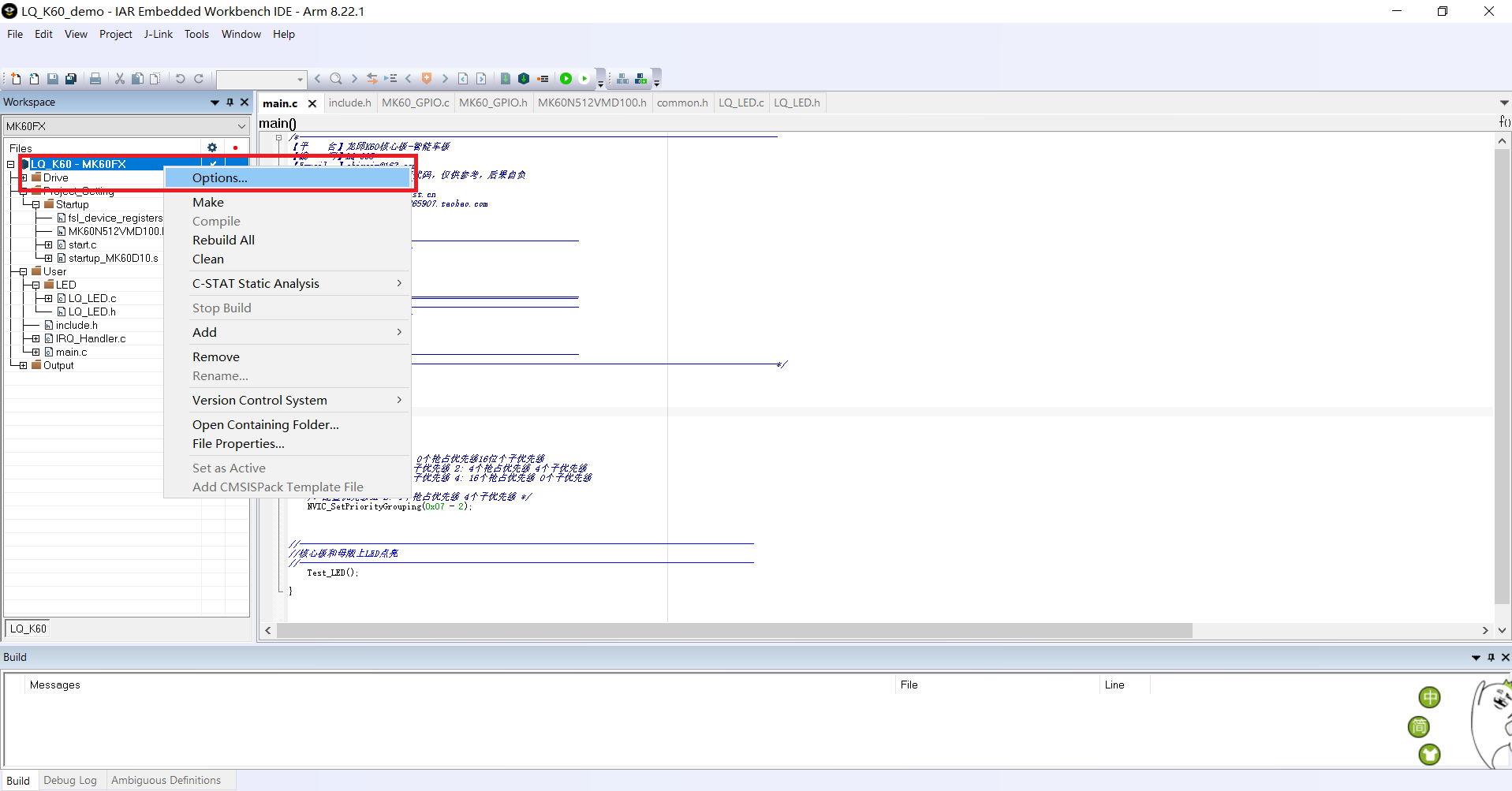Pin the Workspace panel
The height and width of the screenshot is (791, 1512).
pyautogui.click(x=230, y=102)
